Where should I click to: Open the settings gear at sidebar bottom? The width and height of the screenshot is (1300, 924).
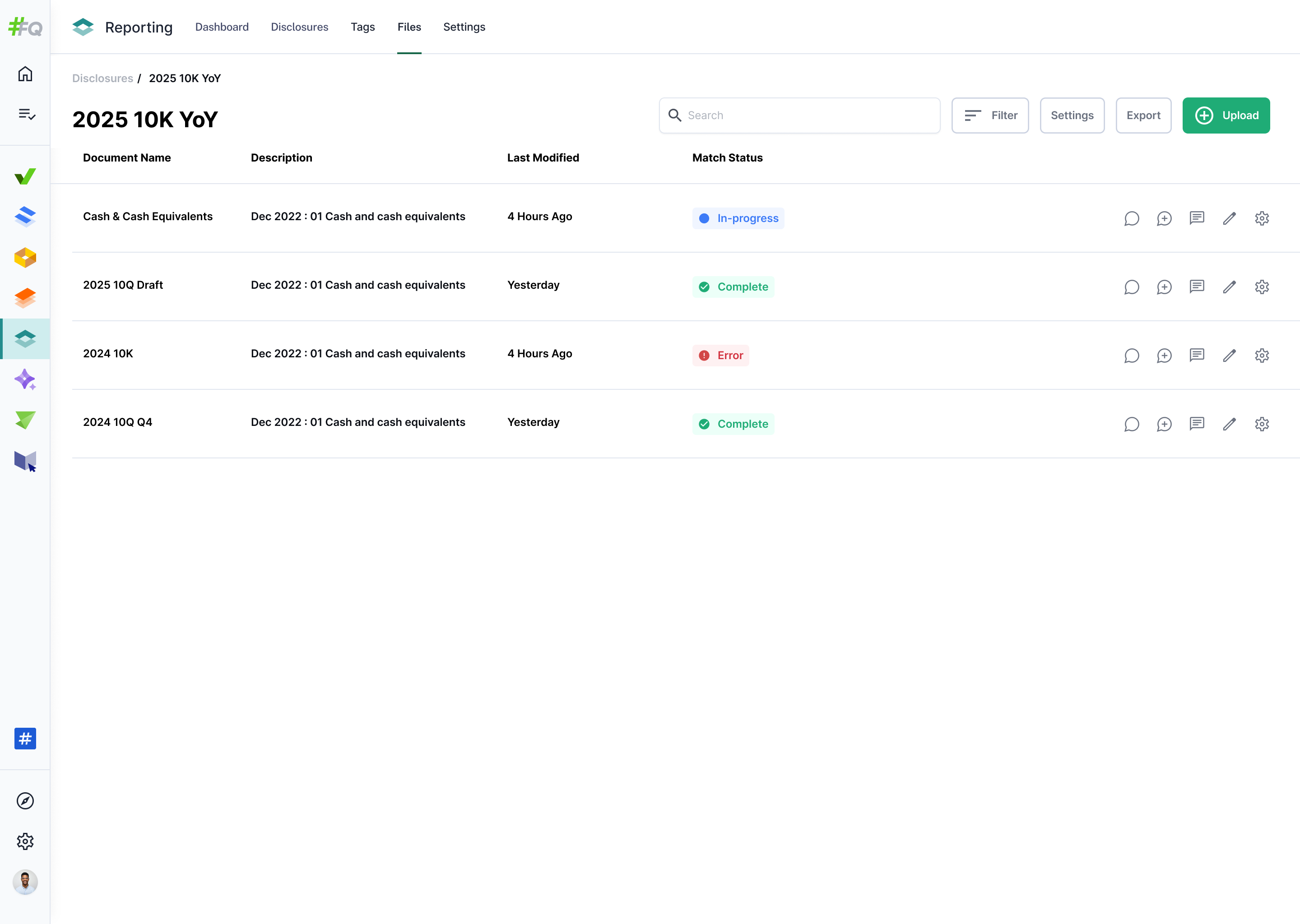(25, 841)
